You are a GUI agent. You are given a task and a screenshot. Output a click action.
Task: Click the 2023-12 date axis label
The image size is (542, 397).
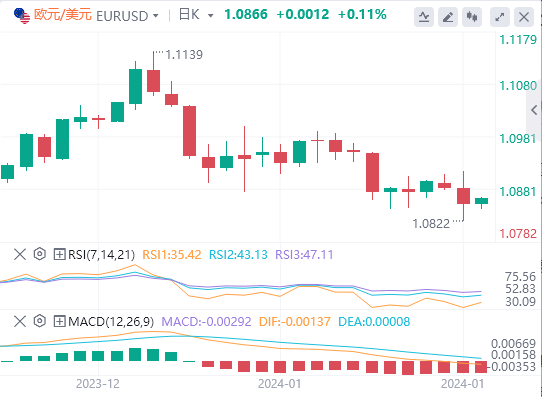(x=98, y=384)
